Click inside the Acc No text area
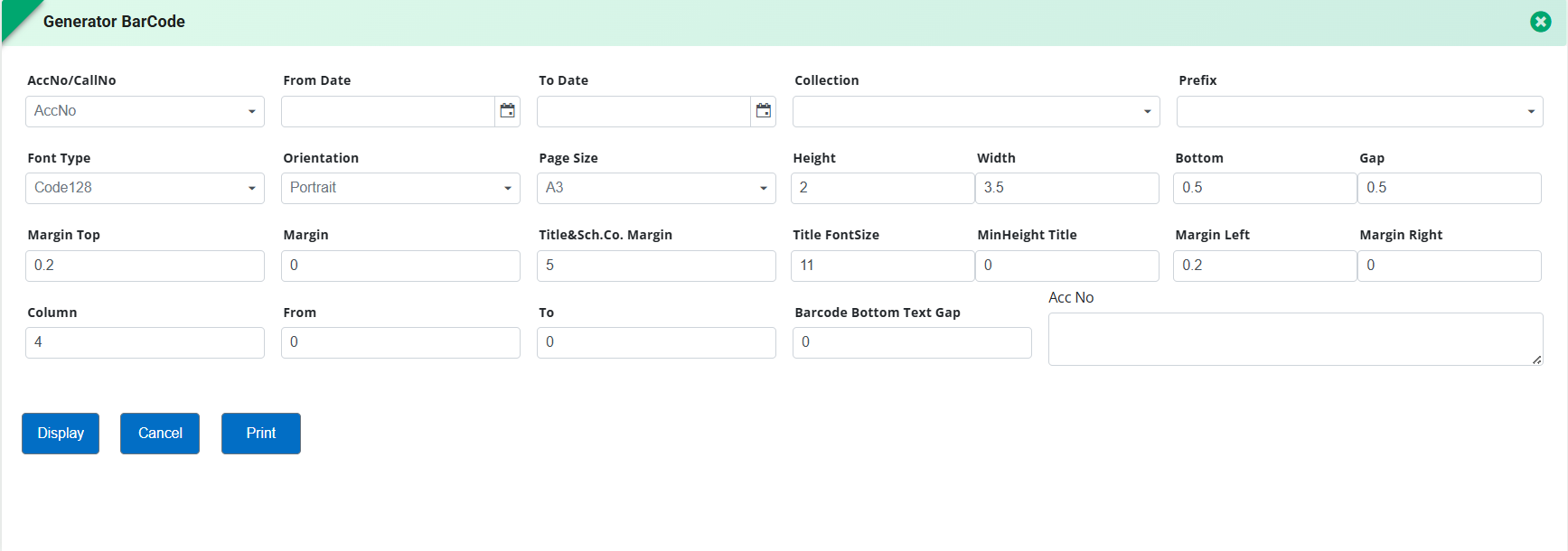The width and height of the screenshot is (1568, 551). (x=1296, y=339)
